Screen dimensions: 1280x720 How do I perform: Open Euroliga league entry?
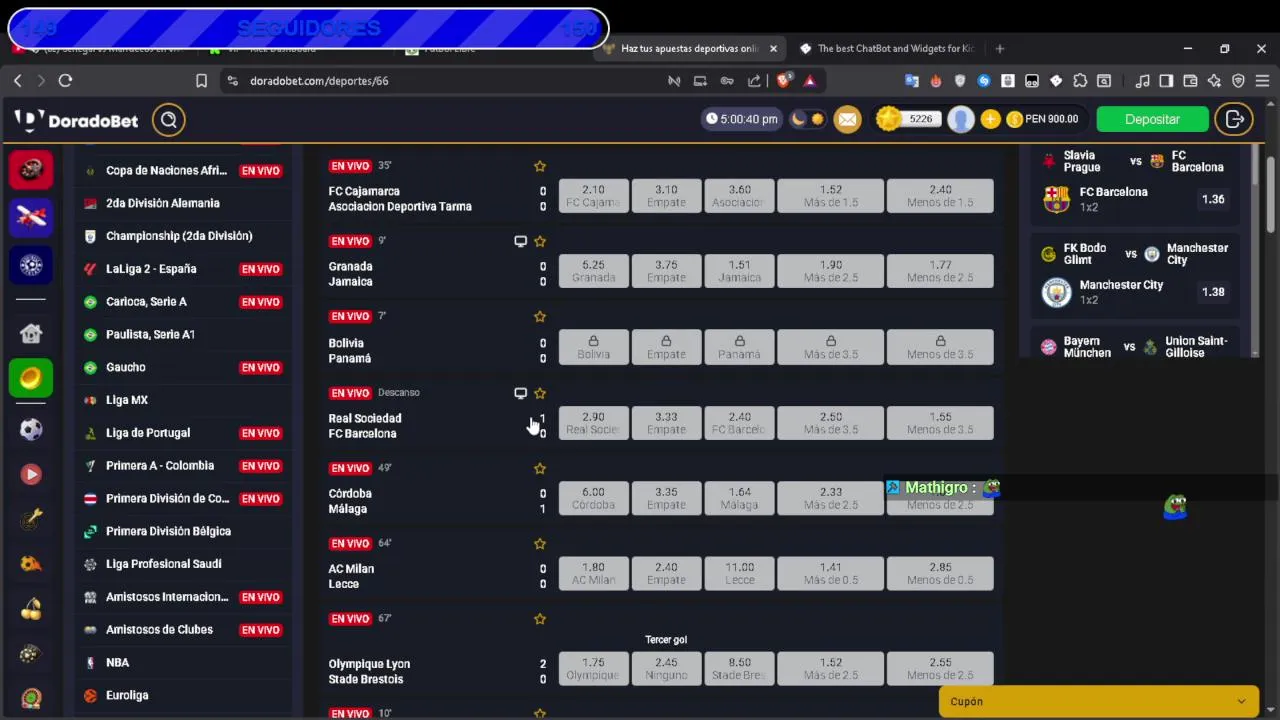point(182,695)
